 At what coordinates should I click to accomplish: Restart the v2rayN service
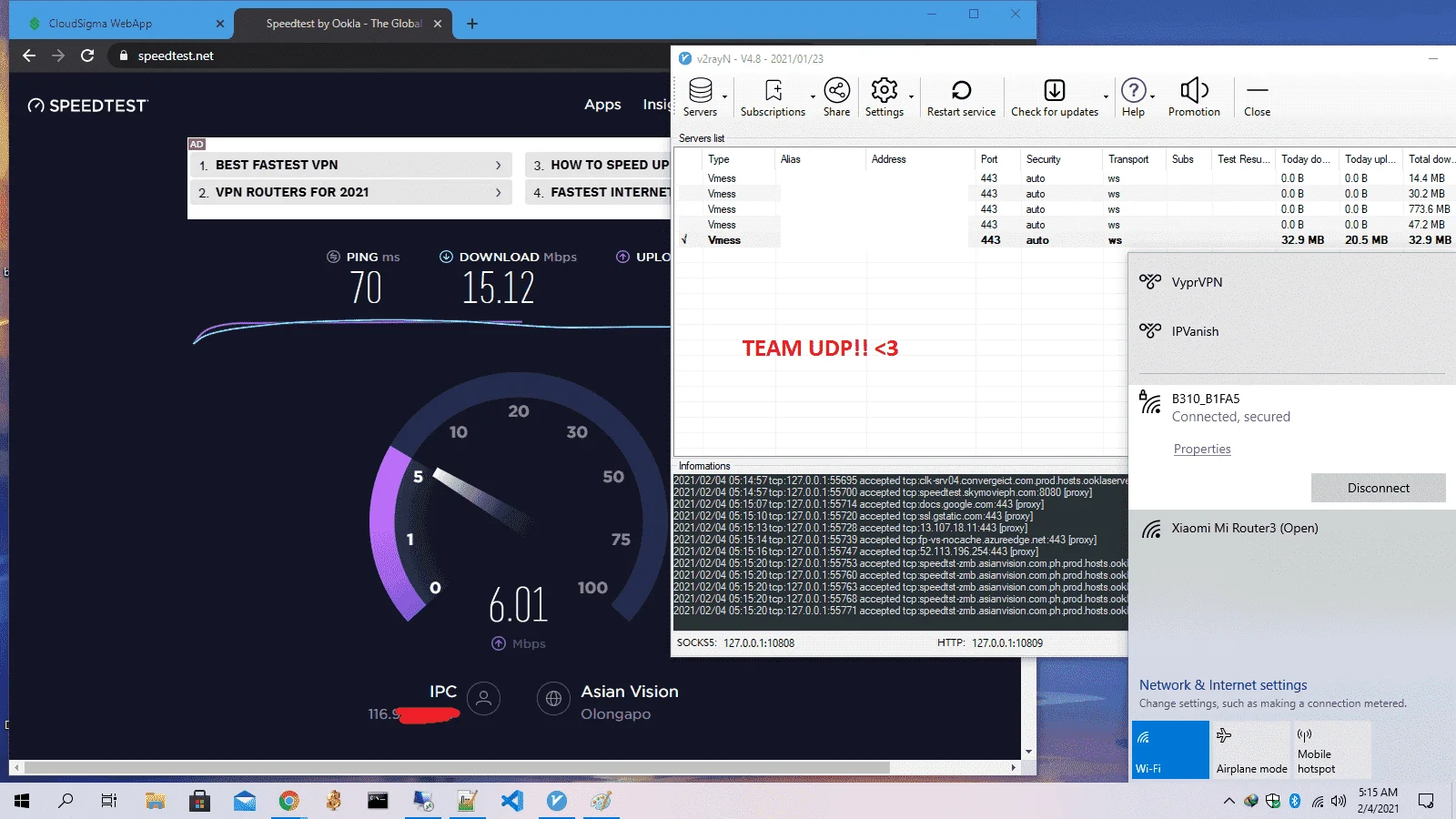[x=961, y=97]
